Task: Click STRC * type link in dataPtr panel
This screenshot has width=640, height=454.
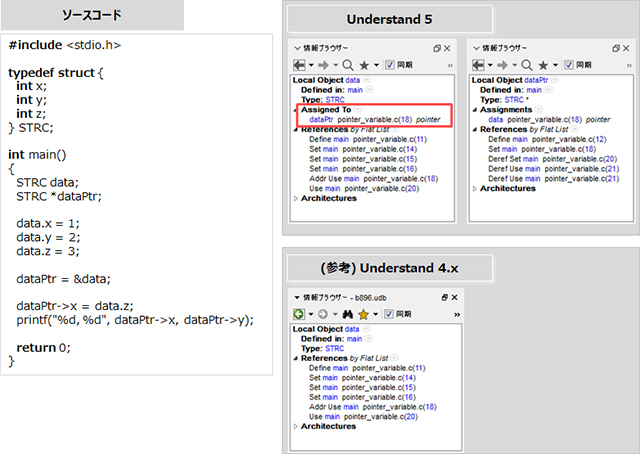Action: [x=517, y=100]
